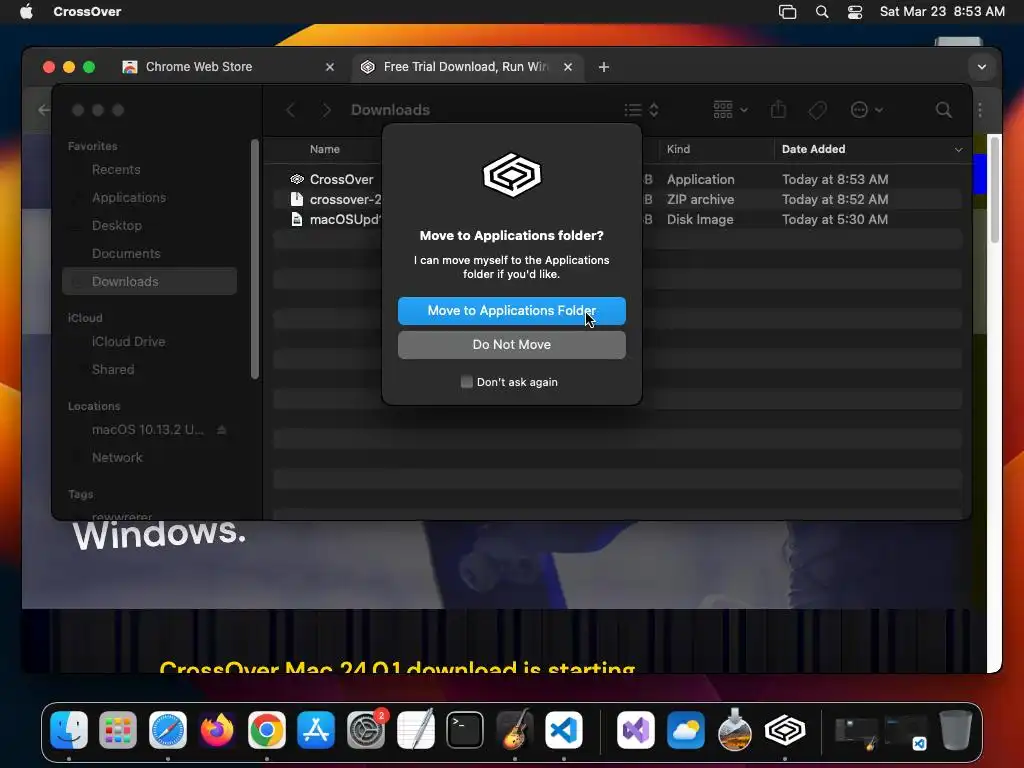Select crossover ZIP archive file row

617,199
